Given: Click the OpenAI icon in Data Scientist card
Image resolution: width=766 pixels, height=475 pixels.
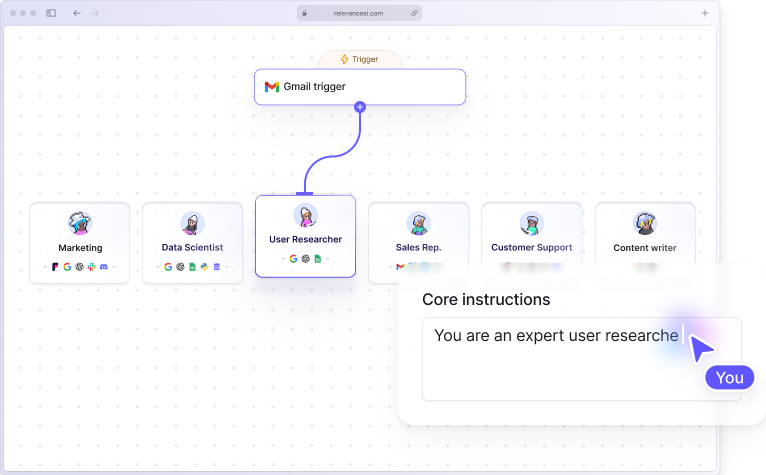Looking at the screenshot, I should coord(180,267).
